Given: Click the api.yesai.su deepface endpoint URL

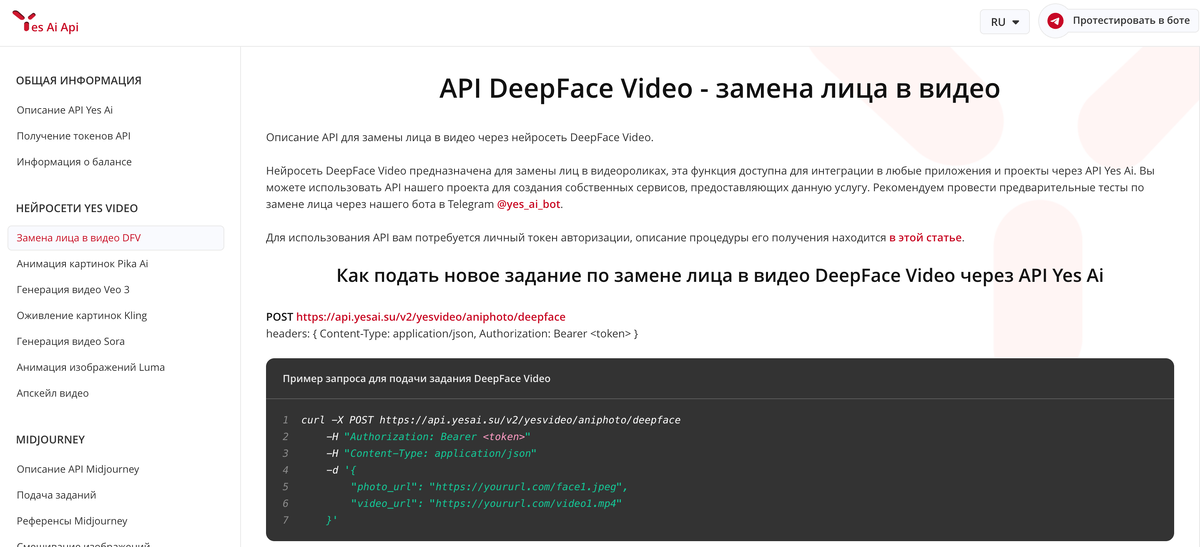Looking at the screenshot, I should point(431,317).
